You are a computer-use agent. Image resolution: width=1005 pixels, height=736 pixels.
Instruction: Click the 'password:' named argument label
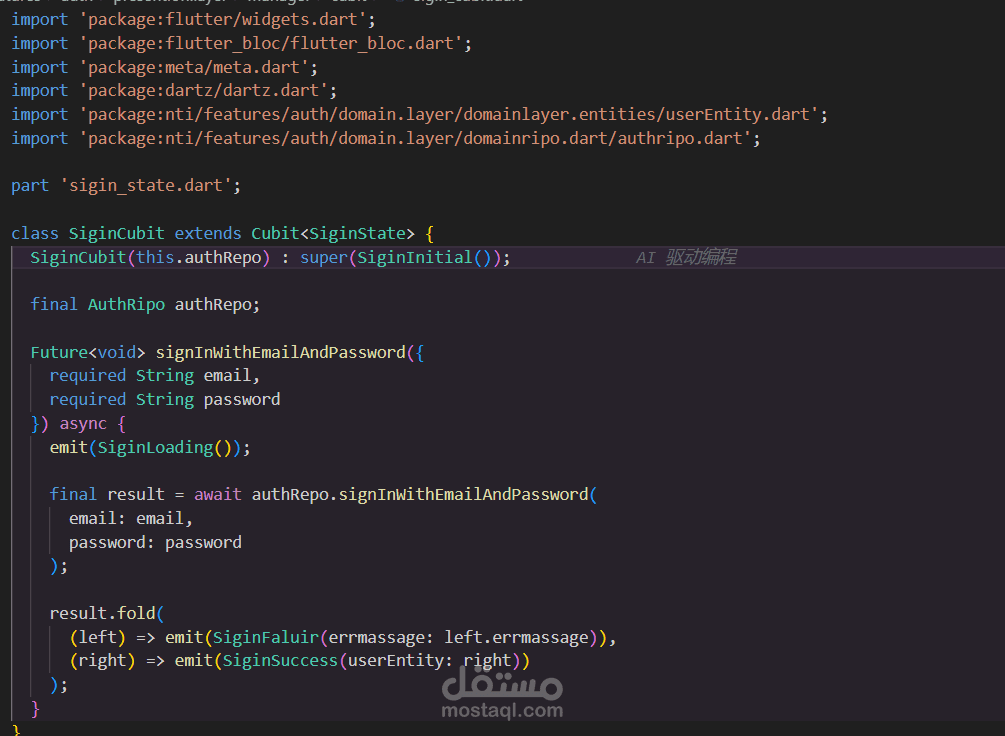click(x=112, y=542)
